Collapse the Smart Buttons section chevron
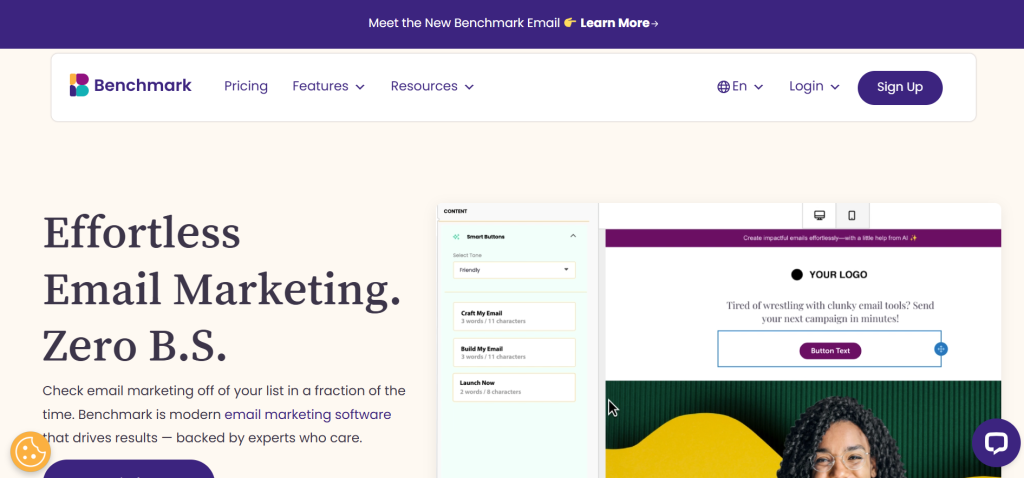The height and width of the screenshot is (478, 1024). click(x=573, y=236)
